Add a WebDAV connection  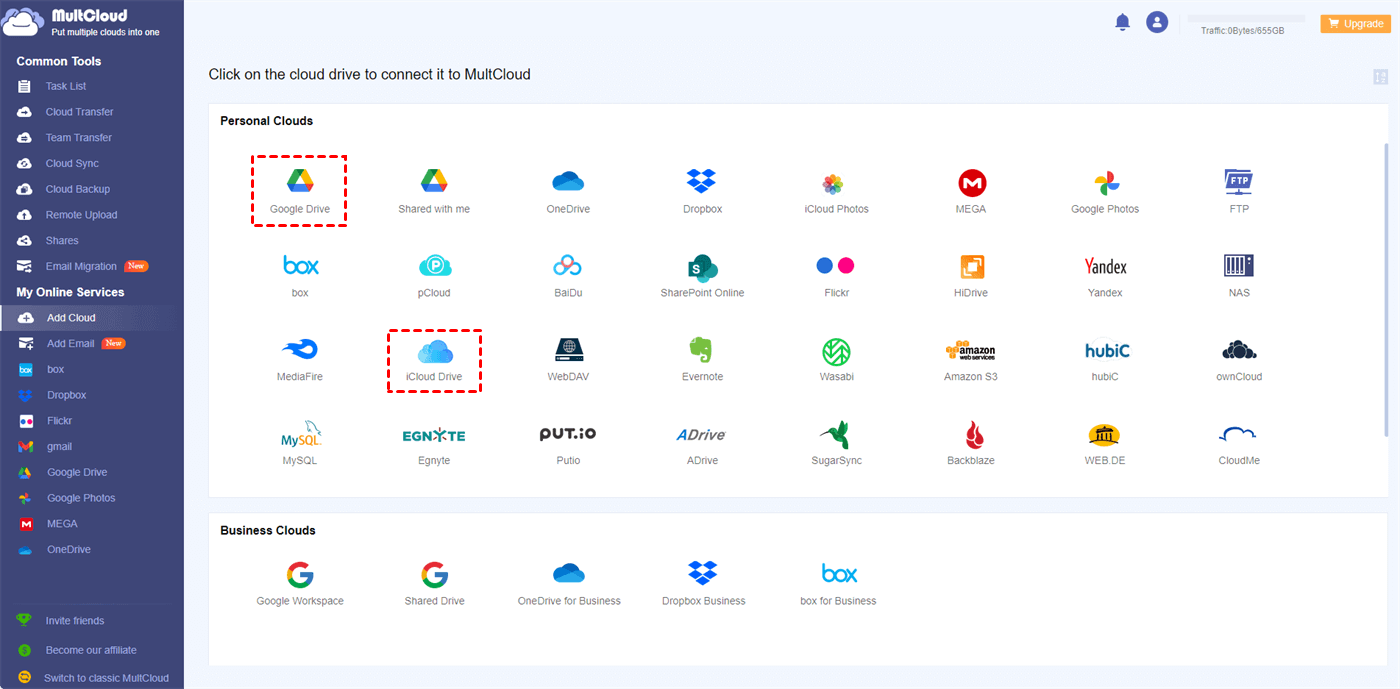(568, 358)
